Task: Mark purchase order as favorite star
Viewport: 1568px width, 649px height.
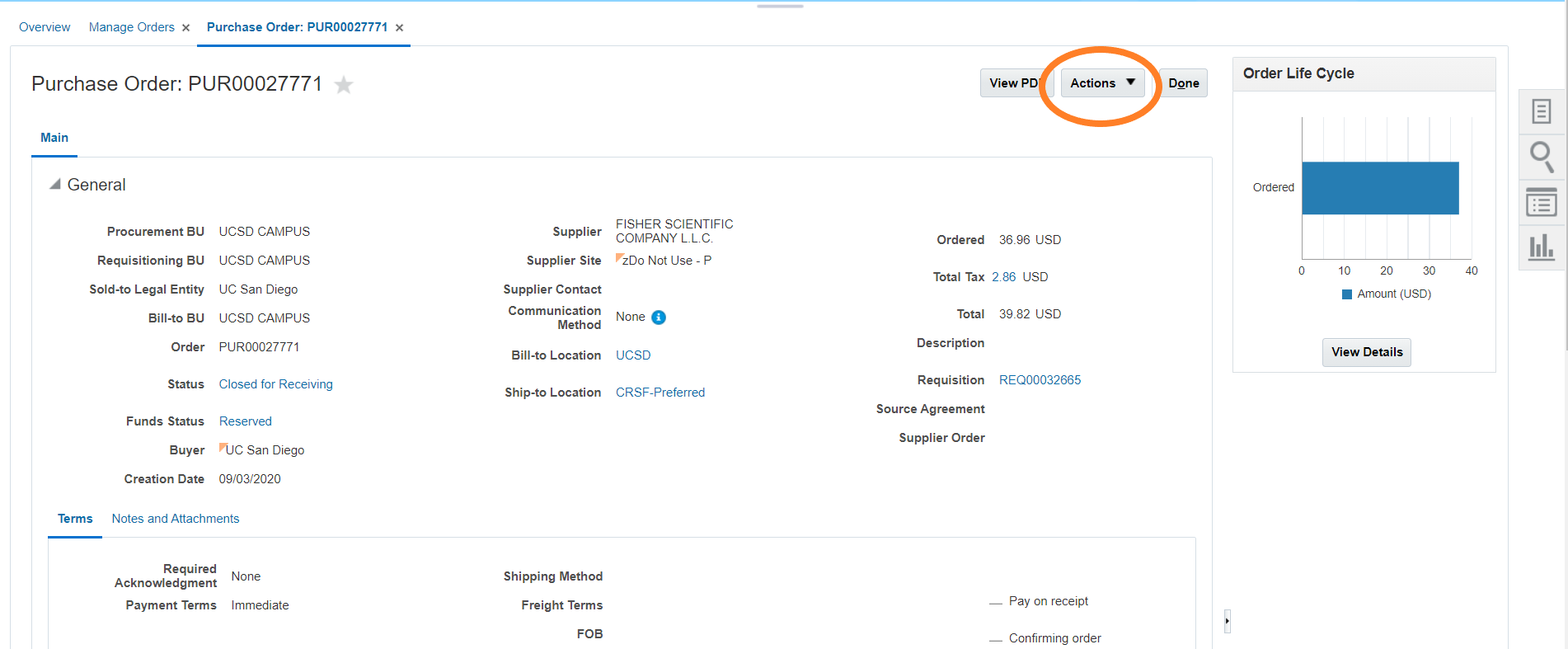Action: 344,85
